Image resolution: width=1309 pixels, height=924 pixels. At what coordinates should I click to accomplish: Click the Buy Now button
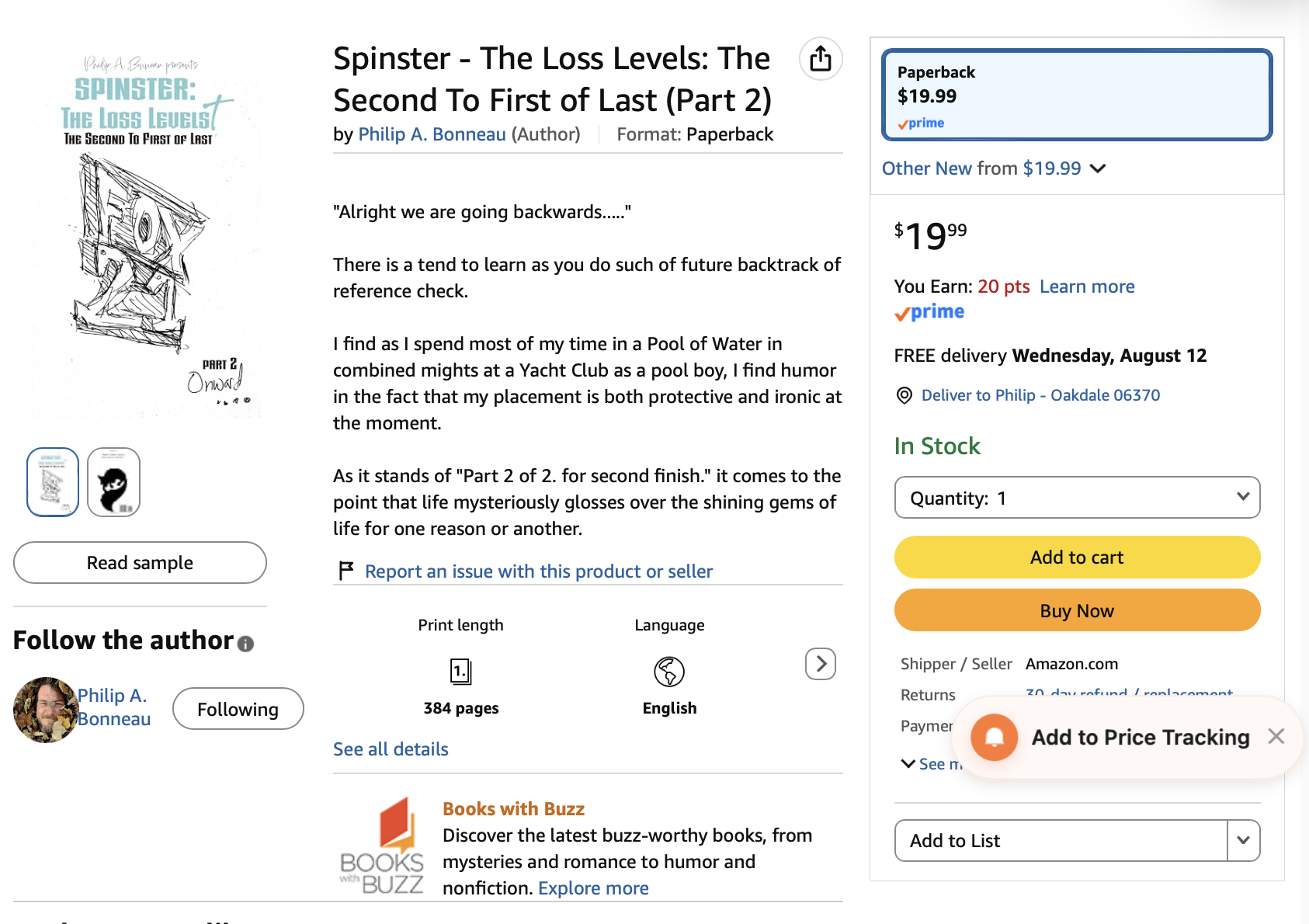pos(1077,610)
